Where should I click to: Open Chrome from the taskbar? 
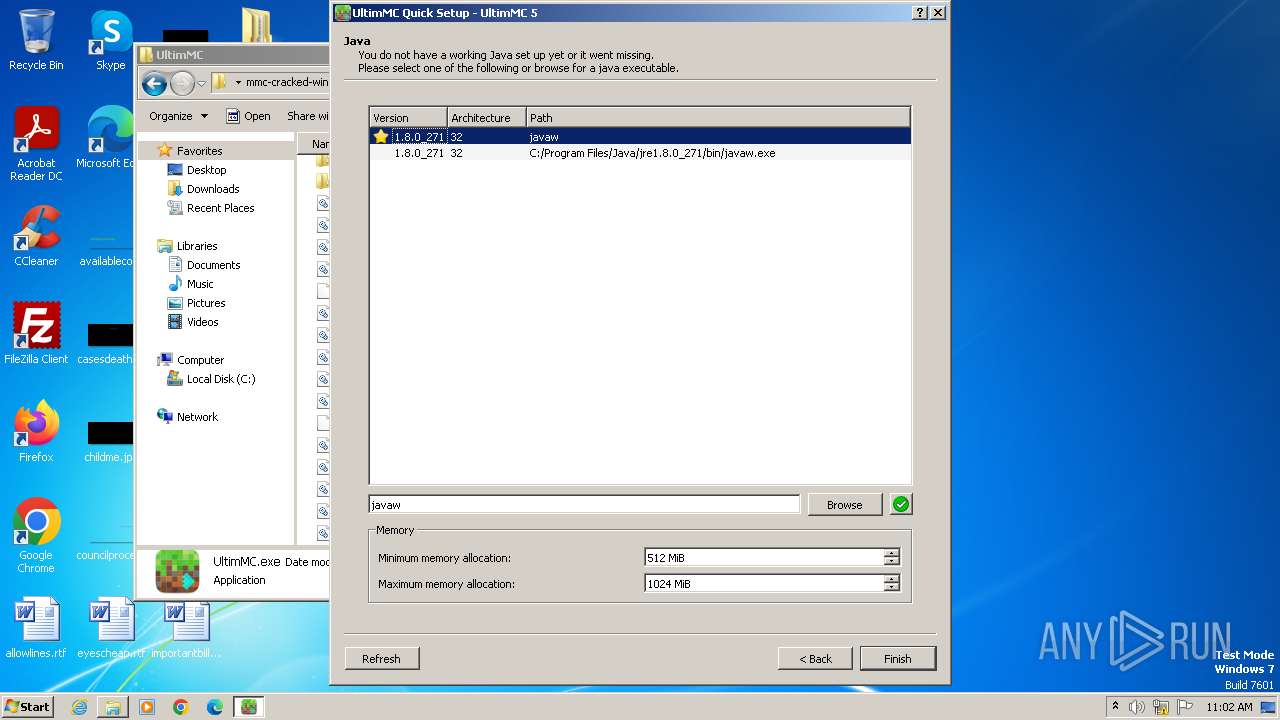[181, 707]
